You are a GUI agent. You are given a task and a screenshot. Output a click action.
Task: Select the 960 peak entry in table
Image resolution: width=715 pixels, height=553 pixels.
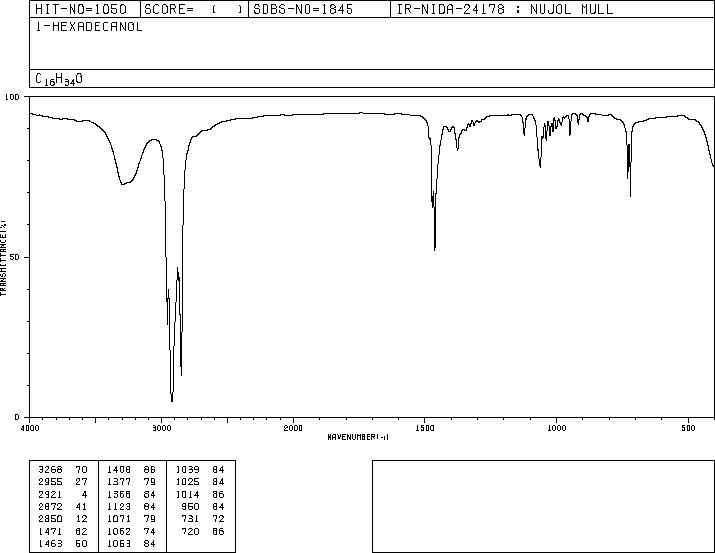(203, 507)
